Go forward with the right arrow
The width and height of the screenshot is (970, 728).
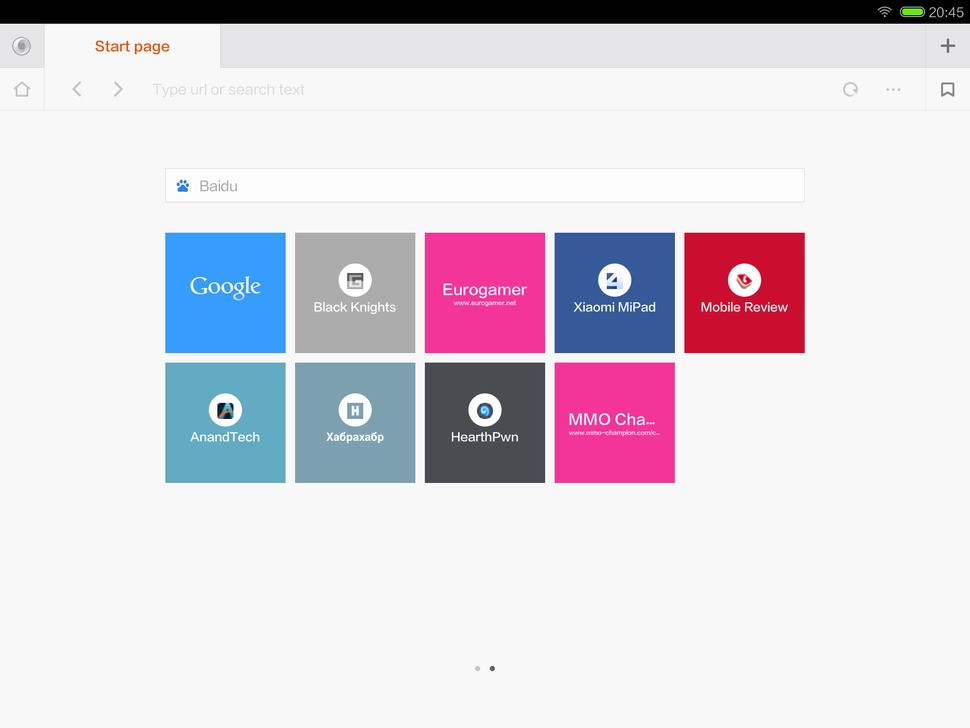pyautogui.click(x=118, y=89)
